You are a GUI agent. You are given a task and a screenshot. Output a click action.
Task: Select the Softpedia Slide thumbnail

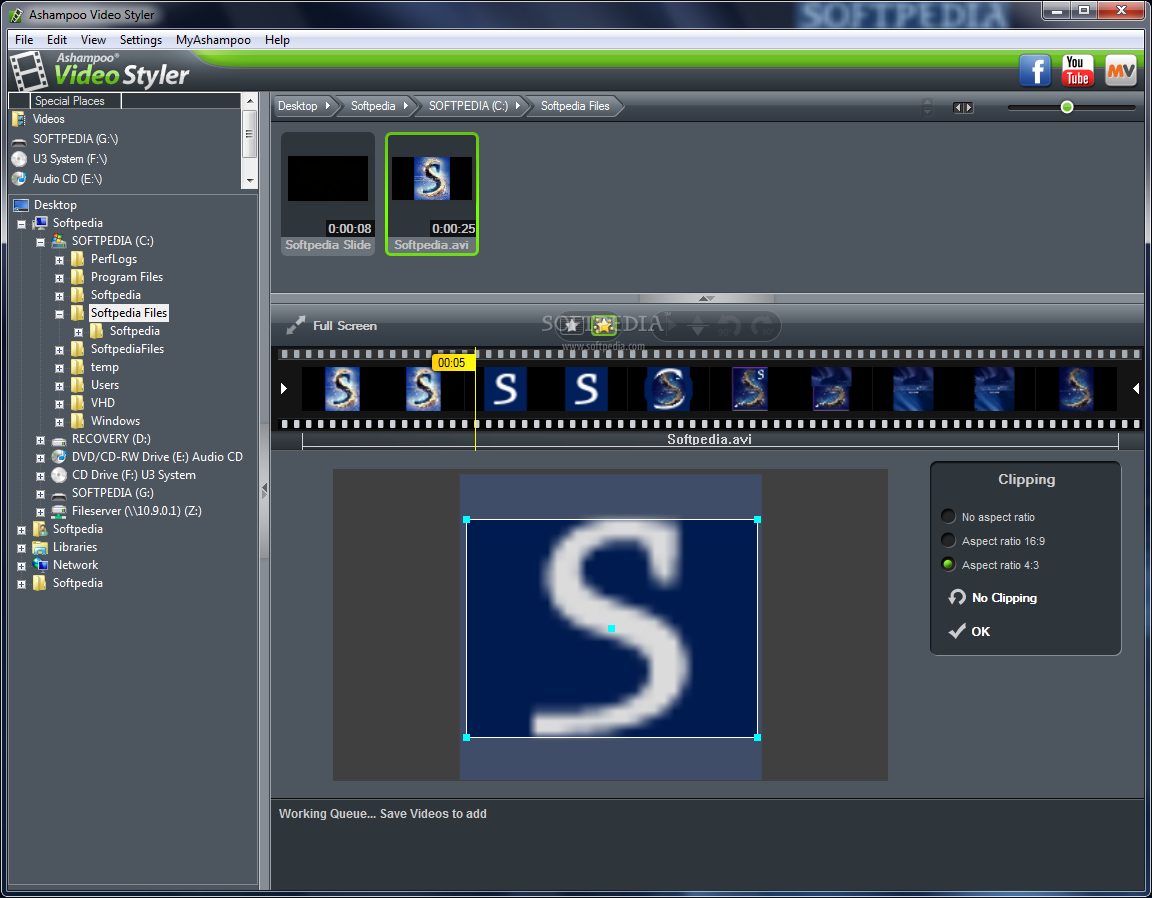328,194
